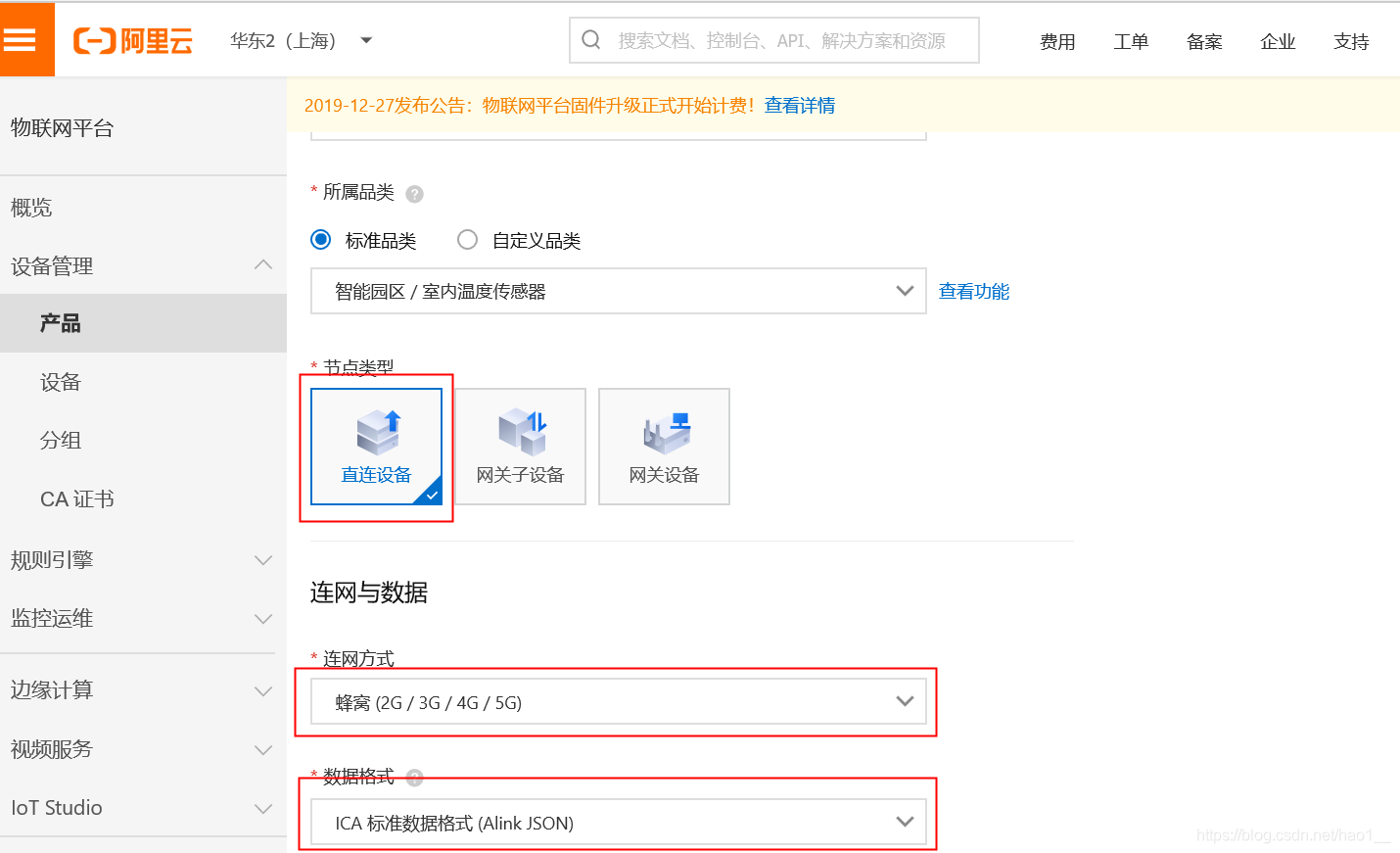Click the 物联网平台 sidebar title
Viewport: 1400px width, 853px height.
coord(63,128)
